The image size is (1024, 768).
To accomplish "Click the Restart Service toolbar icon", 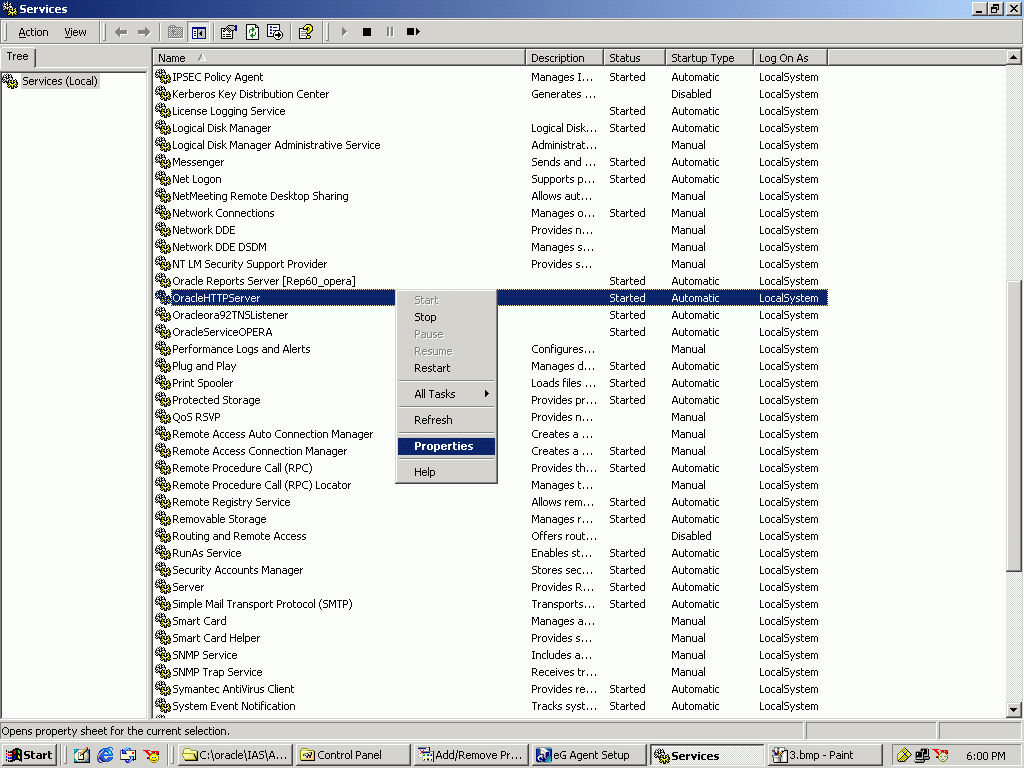I will [413, 31].
